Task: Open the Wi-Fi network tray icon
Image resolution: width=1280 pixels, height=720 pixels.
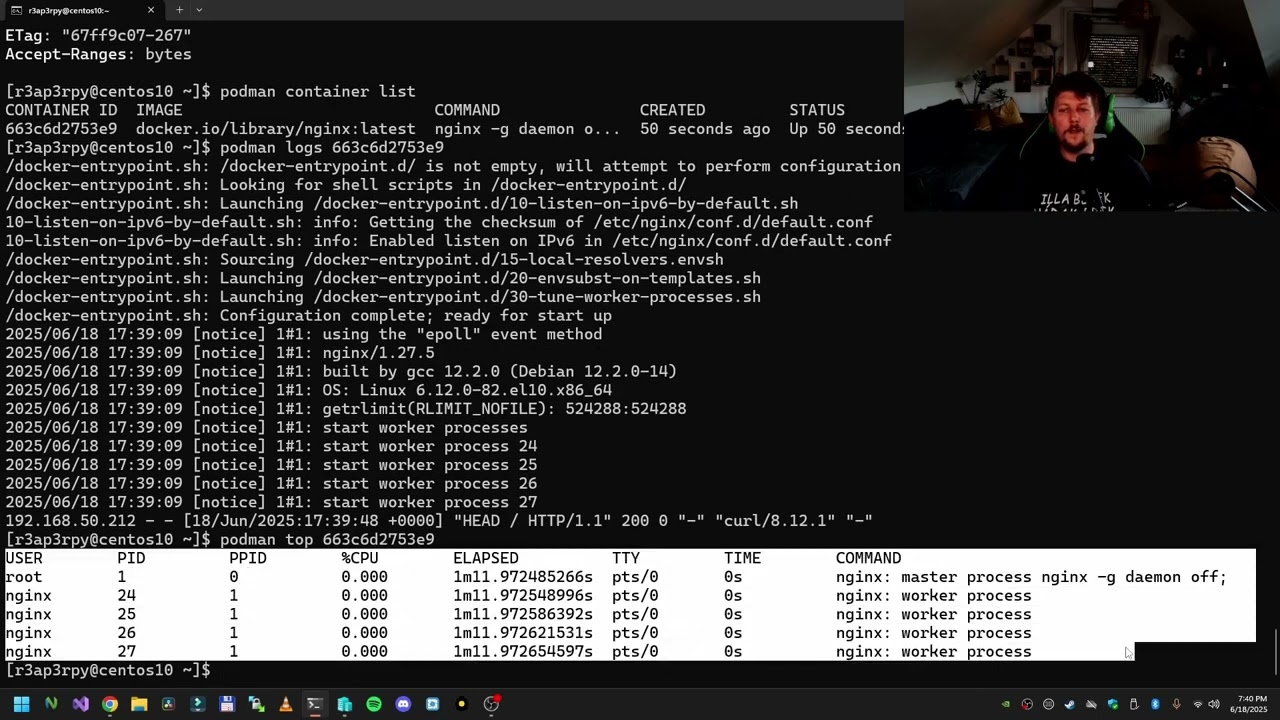Action: click(x=1198, y=704)
